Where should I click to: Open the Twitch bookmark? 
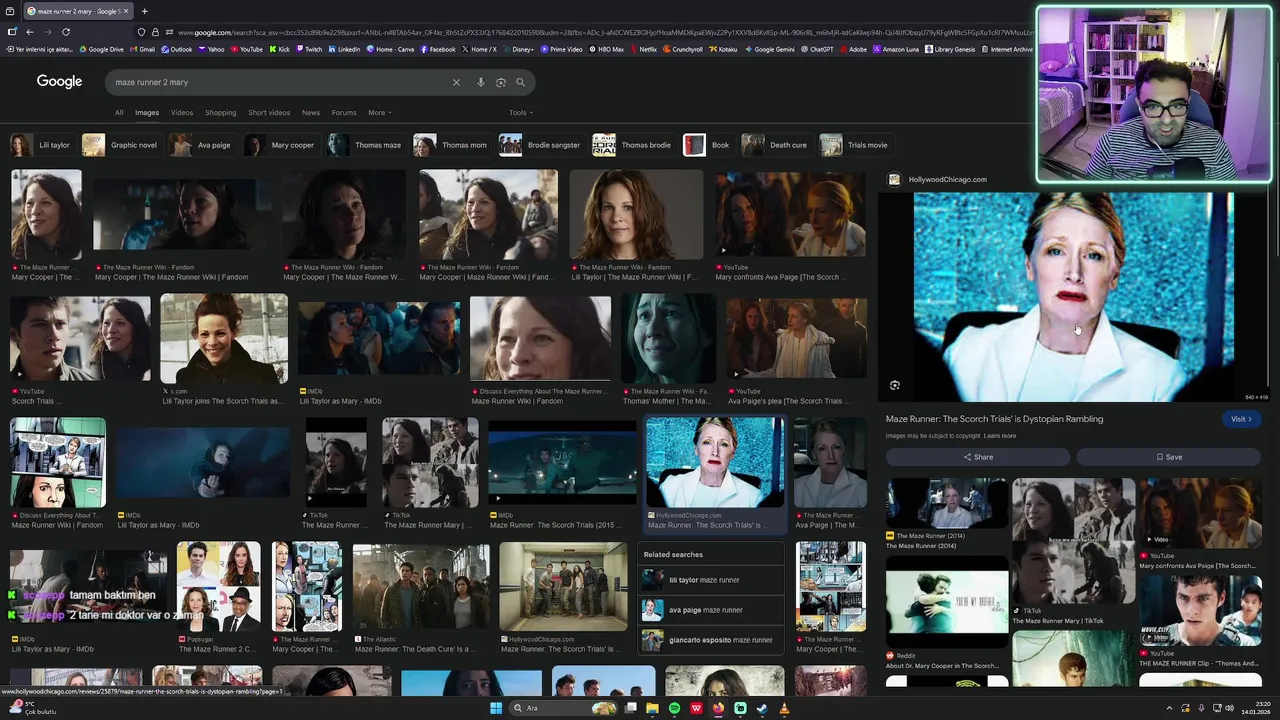point(309,49)
